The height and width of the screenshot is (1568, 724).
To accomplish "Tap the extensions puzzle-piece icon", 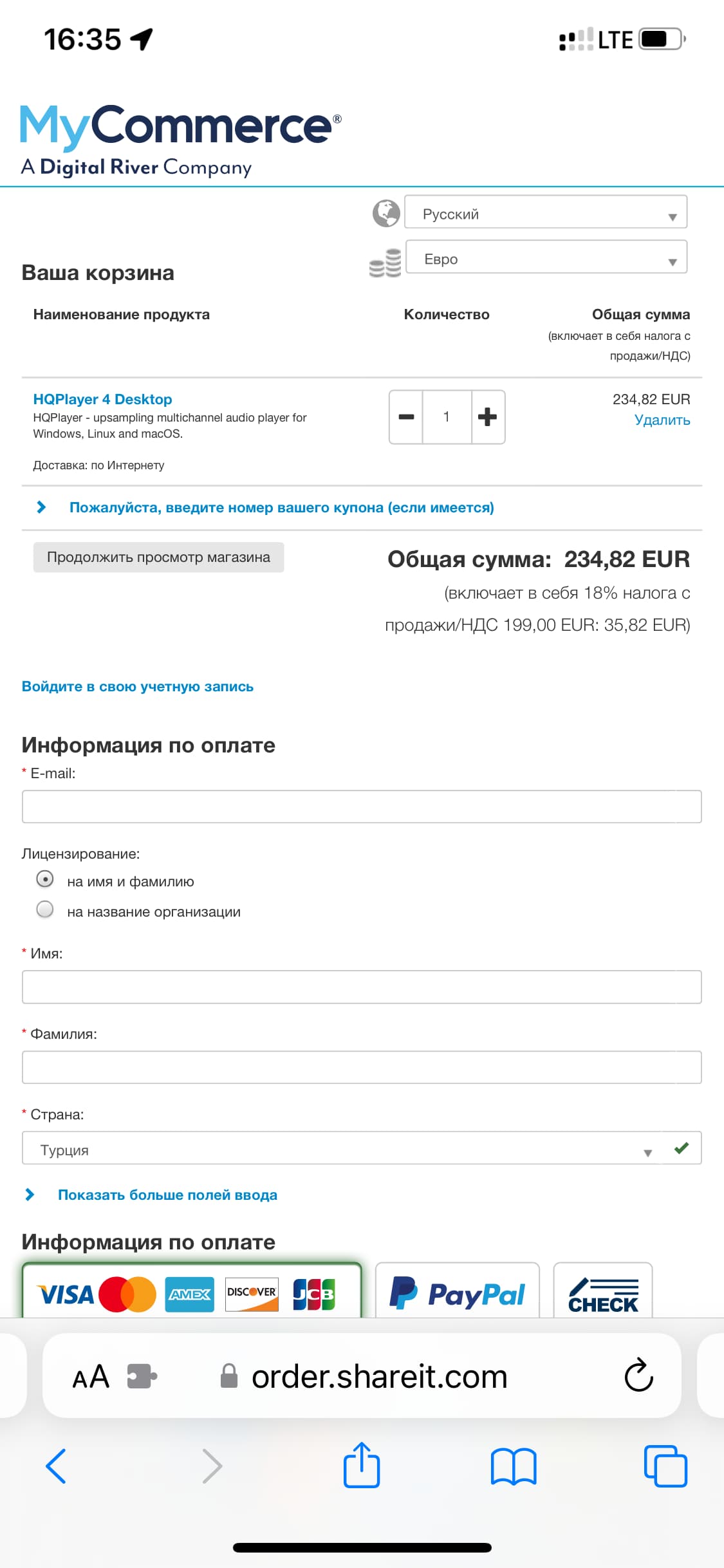I will [142, 1376].
